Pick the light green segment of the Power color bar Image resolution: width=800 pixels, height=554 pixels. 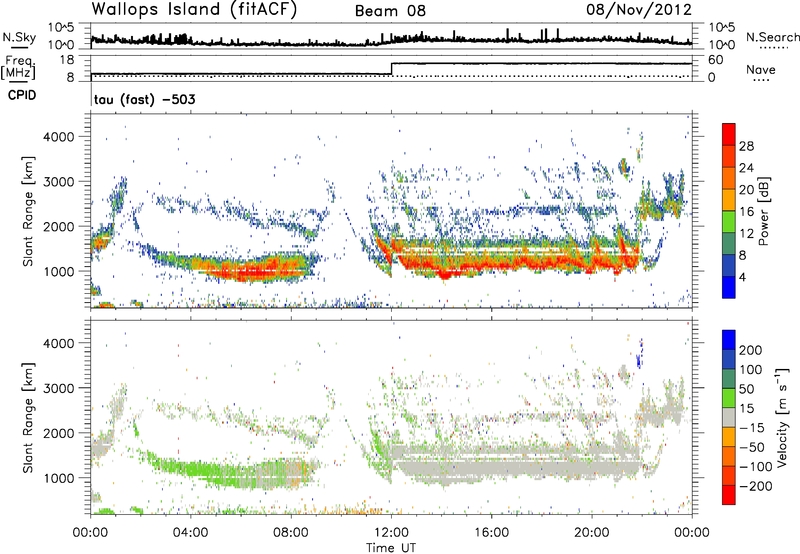(x=729, y=222)
